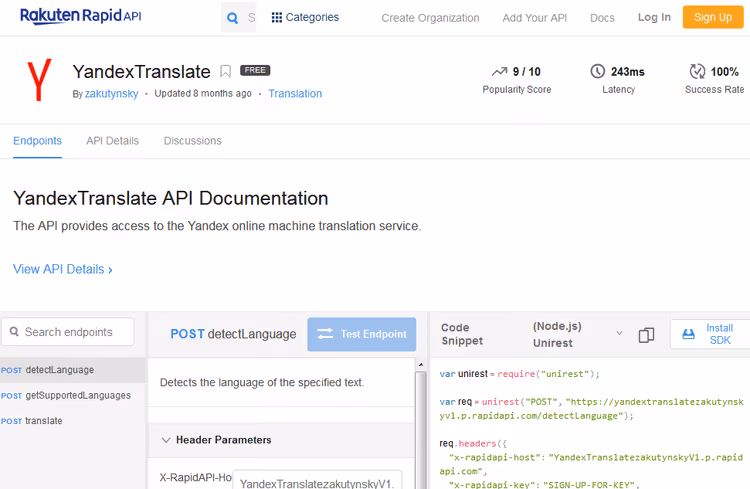The width and height of the screenshot is (750, 489).
Task: Click the 100% success rate value
Action: tap(724, 72)
